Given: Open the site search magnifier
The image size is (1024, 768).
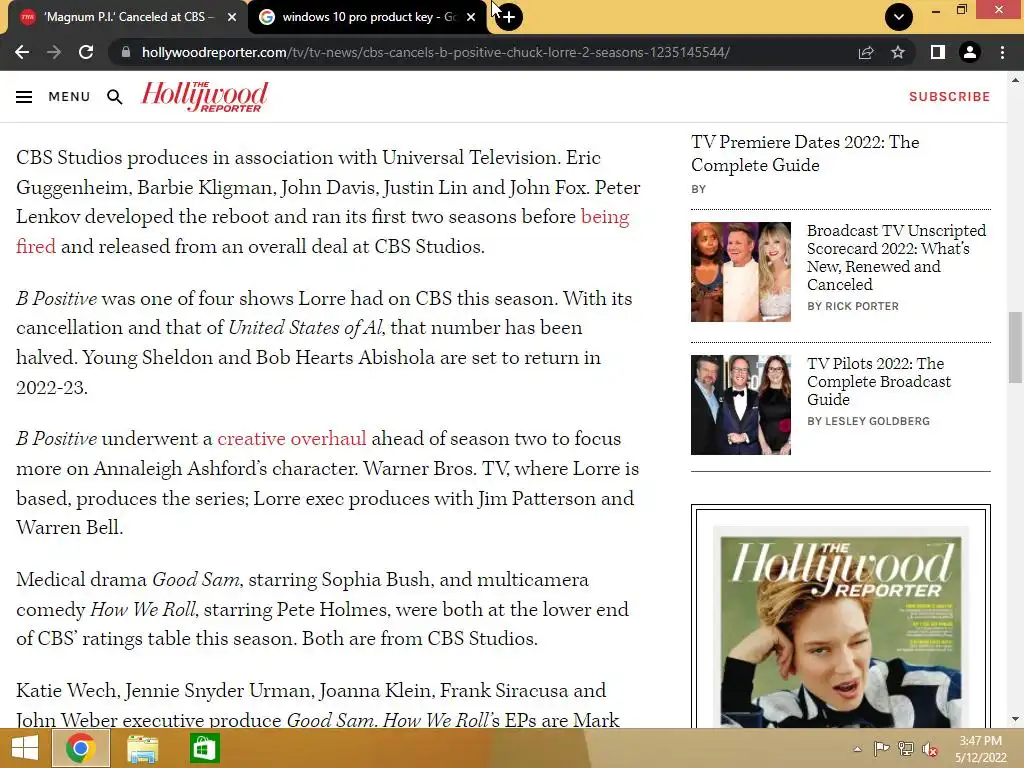Looking at the screenshot, I should pos(115,97).
